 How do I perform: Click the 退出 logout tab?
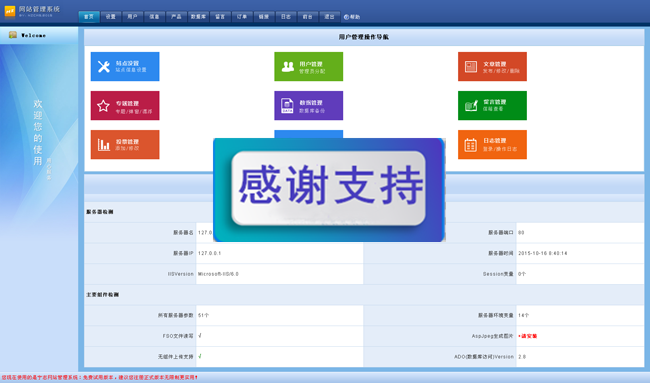click(329, 17)
